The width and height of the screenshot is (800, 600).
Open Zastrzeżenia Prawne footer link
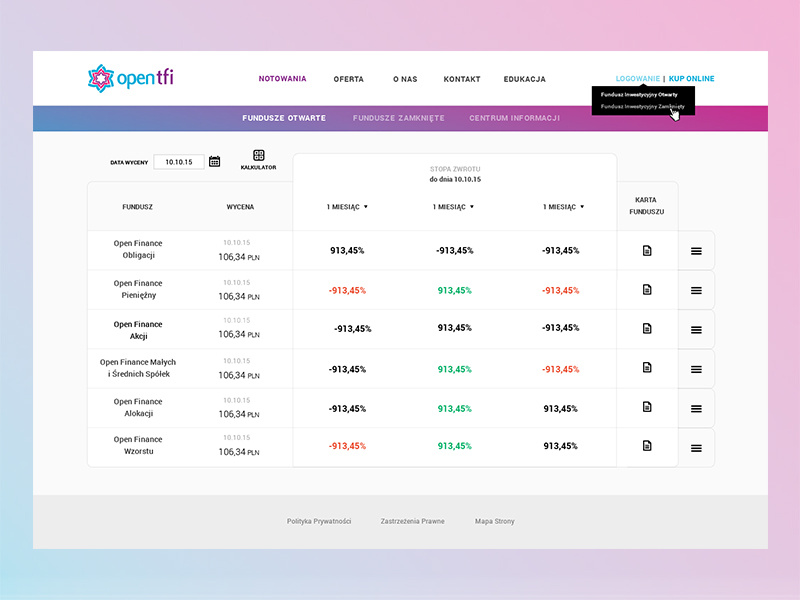(x=412, y=521)
